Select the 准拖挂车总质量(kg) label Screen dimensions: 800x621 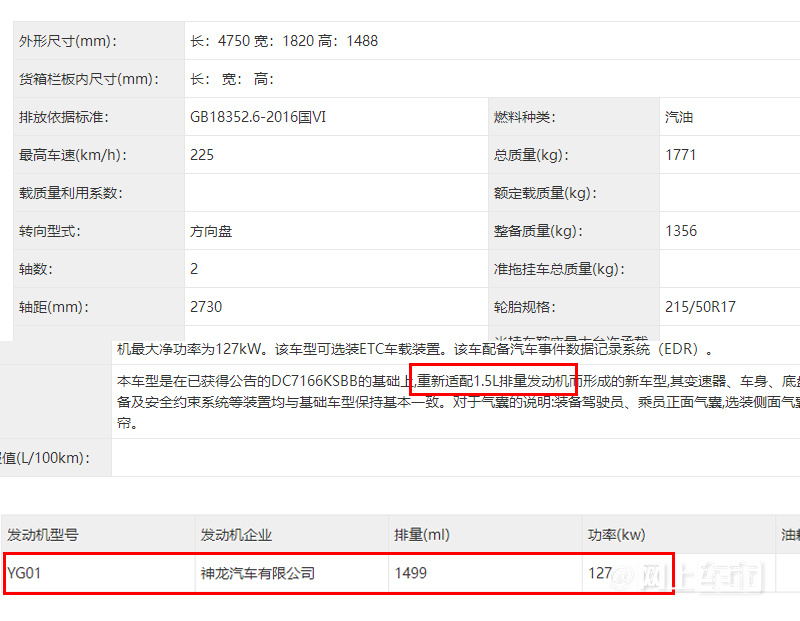tap(559, 269)
